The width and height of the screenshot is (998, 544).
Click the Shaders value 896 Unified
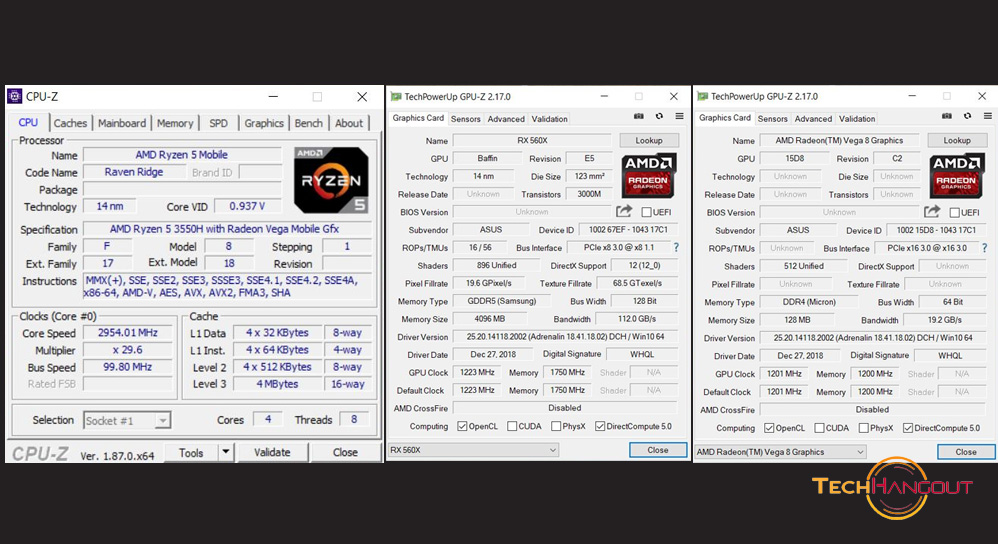496,265
